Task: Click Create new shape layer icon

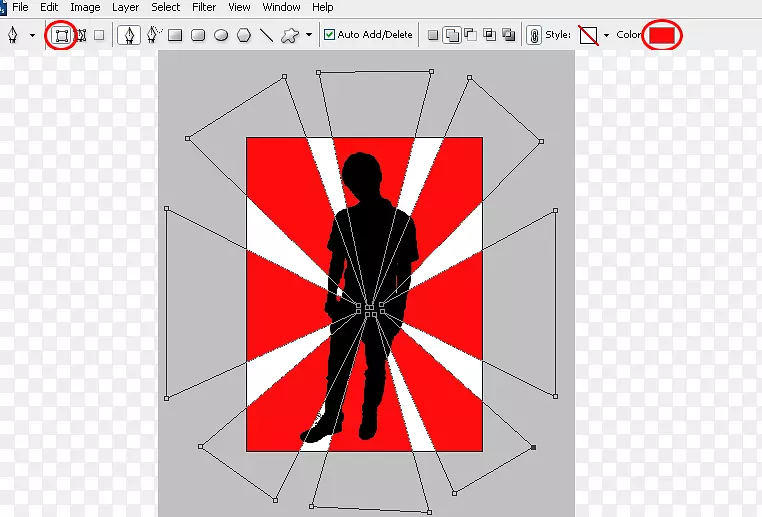Action: click(433, 35)
